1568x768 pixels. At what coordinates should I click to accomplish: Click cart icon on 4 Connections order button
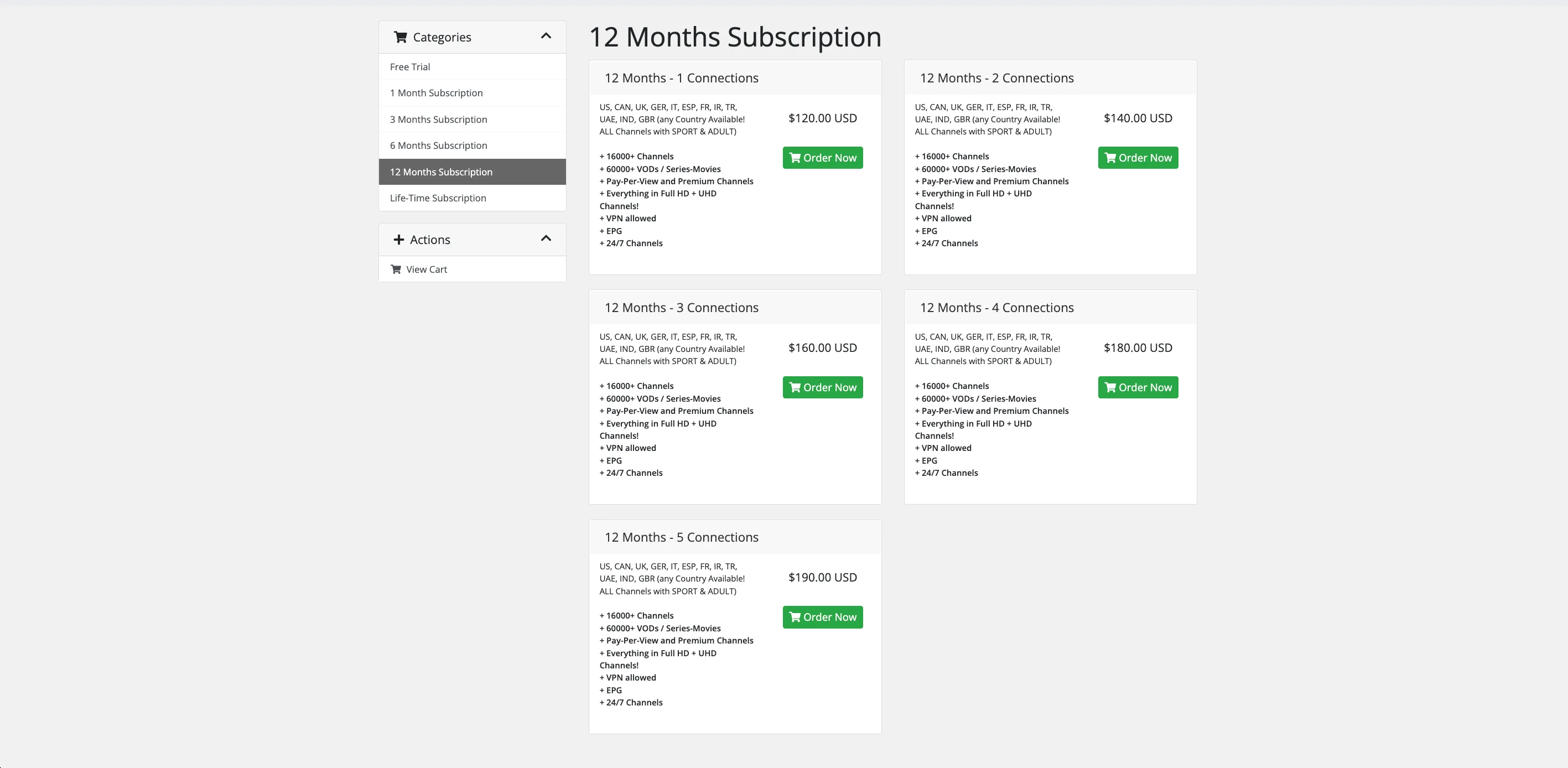point(1110,388)
